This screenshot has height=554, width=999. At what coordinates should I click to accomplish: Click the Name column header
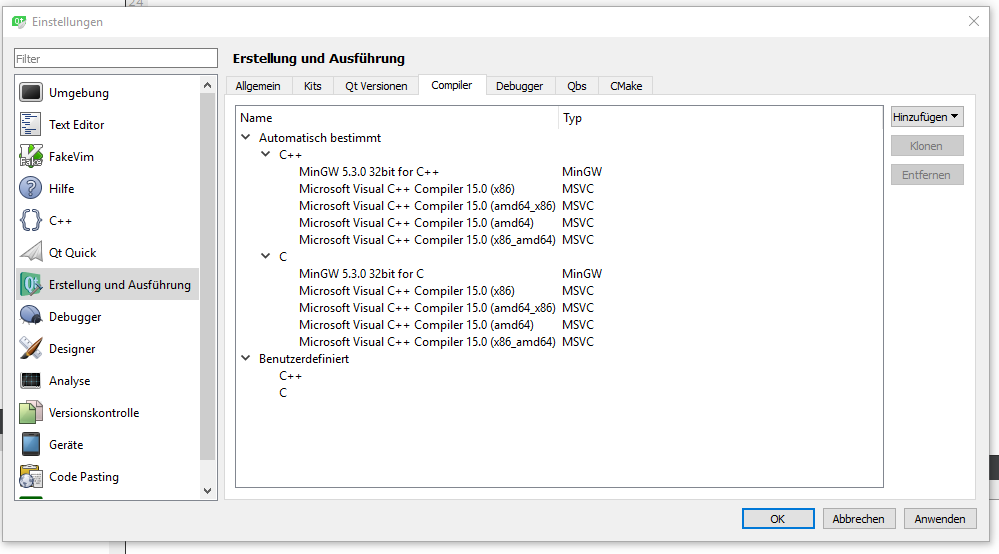pos(398,118)
